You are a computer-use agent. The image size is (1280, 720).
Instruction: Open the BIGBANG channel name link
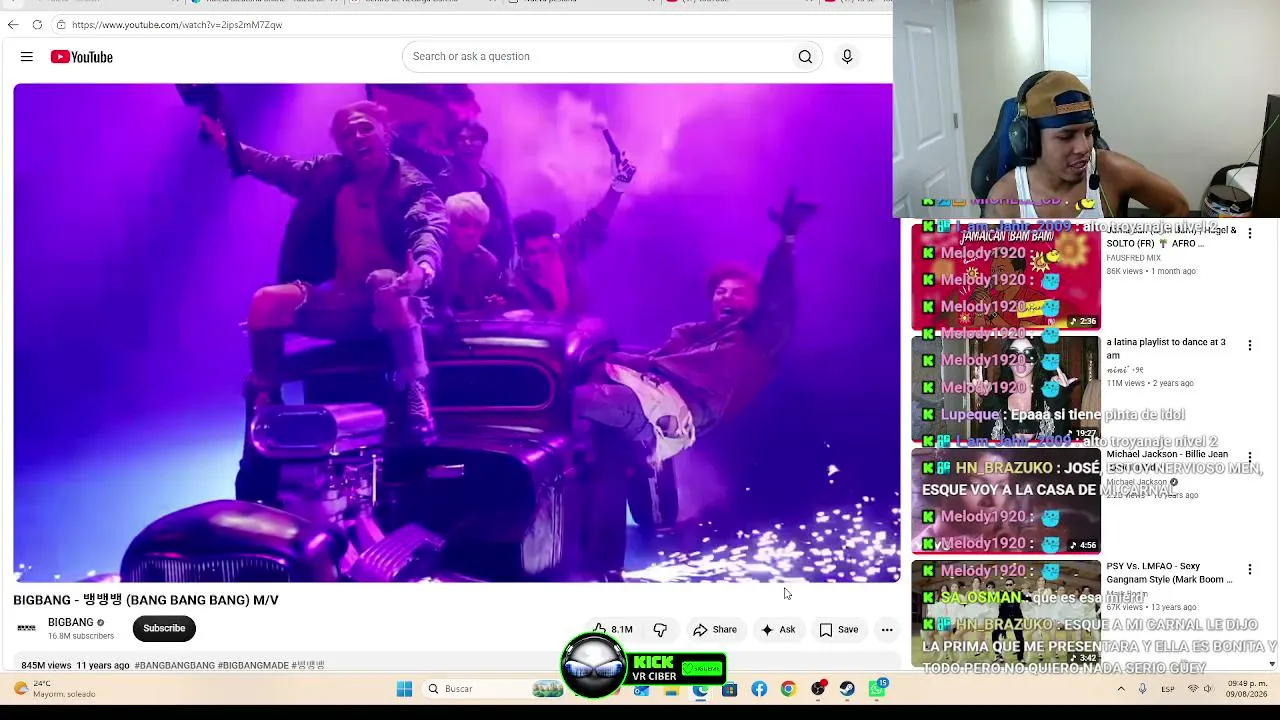click(70, 622)
